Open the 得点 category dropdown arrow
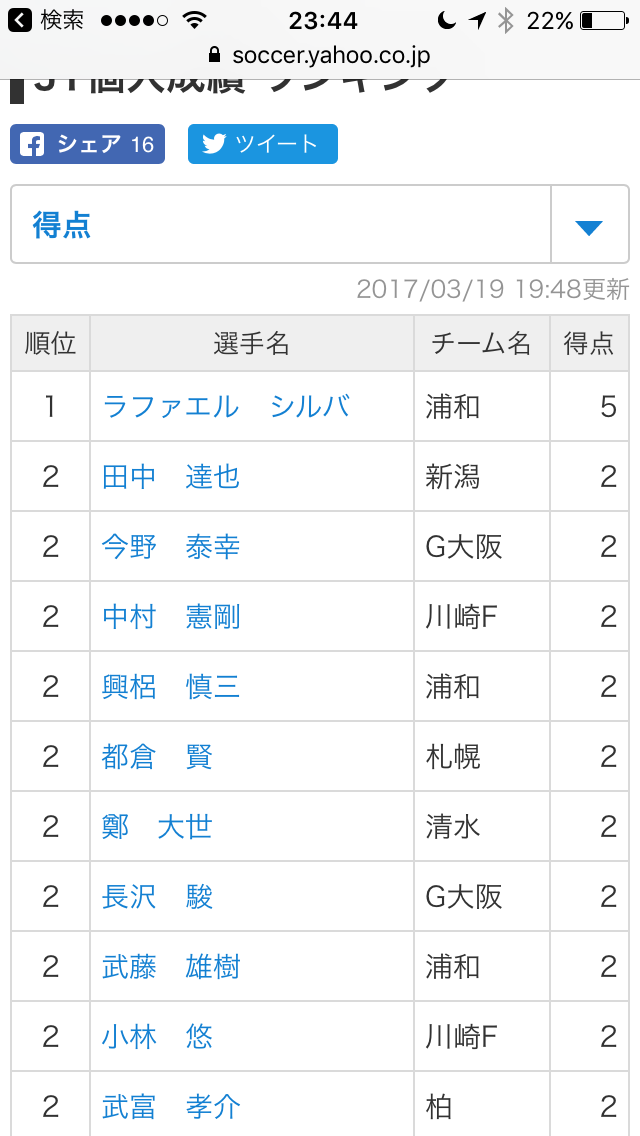 589,226
